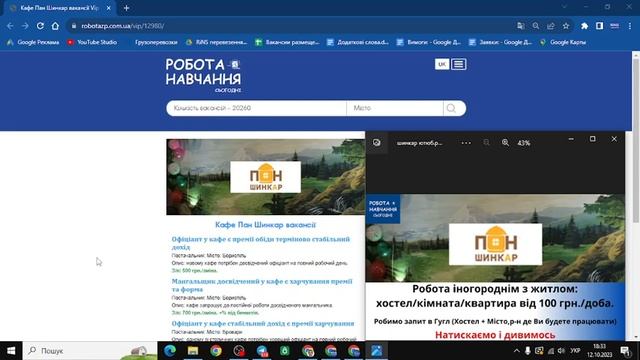The width and height of the screenshot is (640, 360).
Task: Open the site hamburger menu
Action: click(459, 64)
